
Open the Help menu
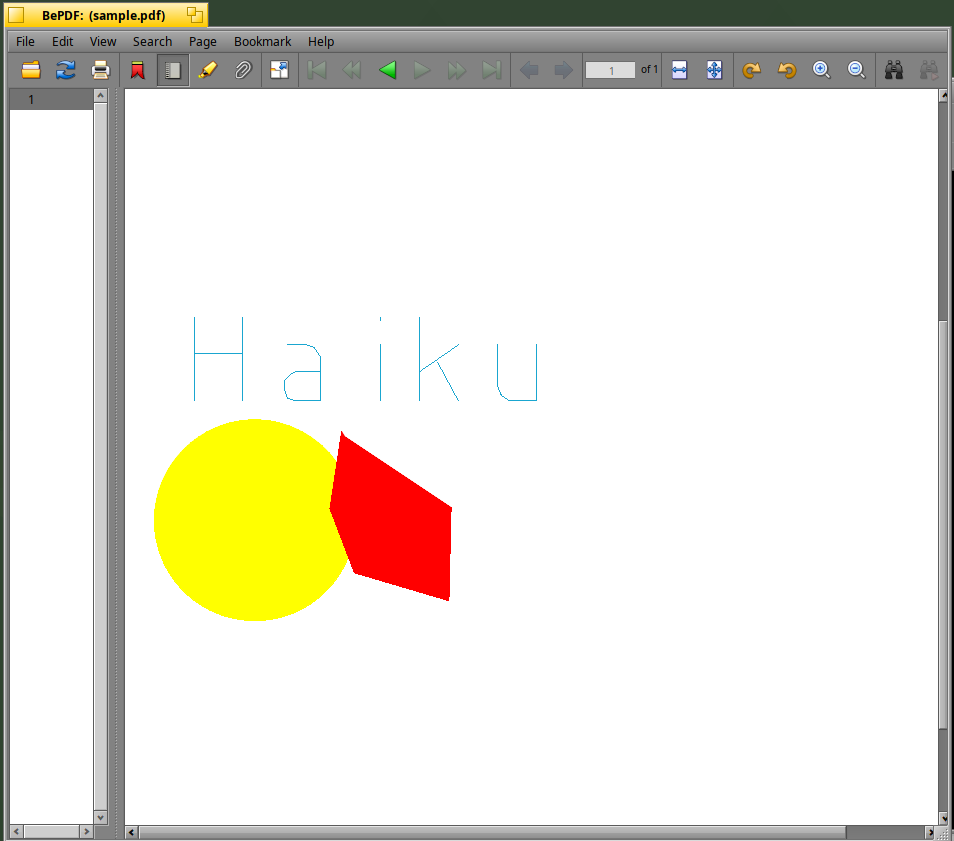(x=321, y=41)
